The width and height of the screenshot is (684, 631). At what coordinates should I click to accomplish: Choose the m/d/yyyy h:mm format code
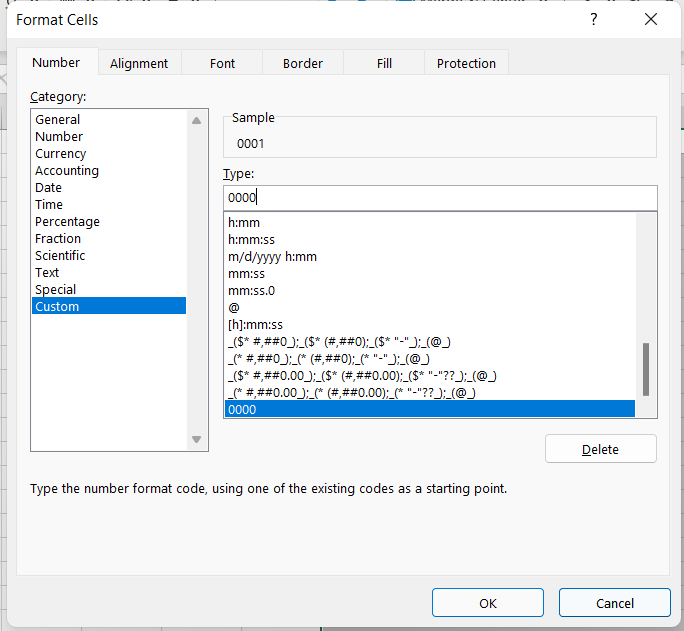(x=430, y=256)
